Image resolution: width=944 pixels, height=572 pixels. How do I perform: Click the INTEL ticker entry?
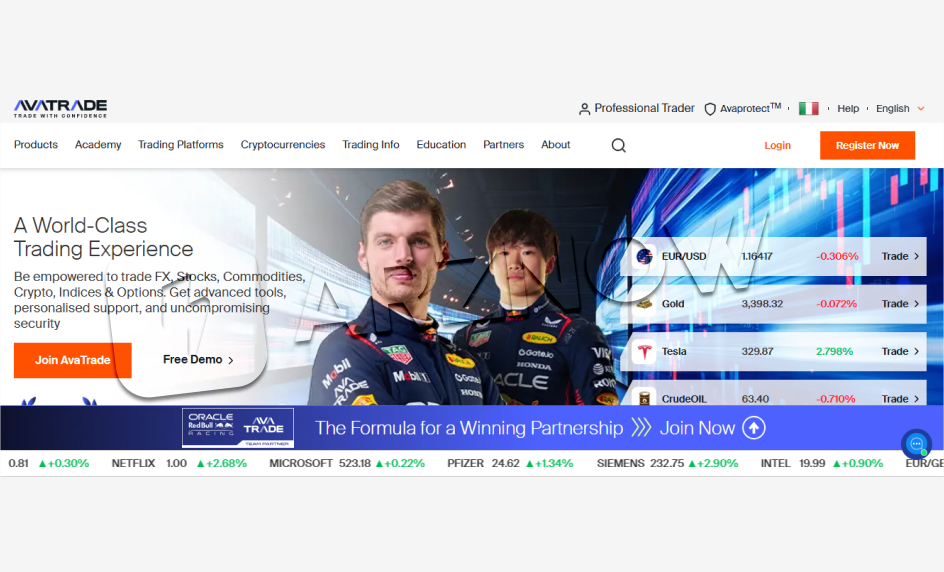(822, 463)
